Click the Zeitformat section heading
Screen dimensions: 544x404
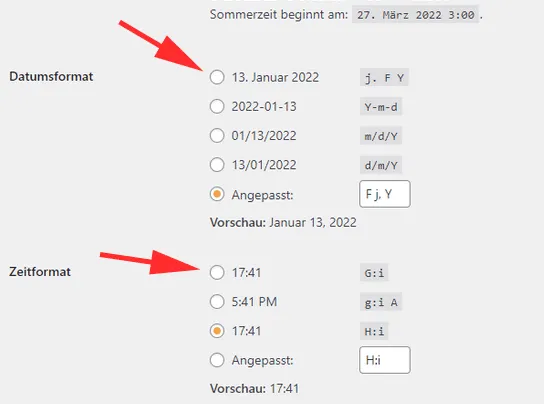[40, 271]
